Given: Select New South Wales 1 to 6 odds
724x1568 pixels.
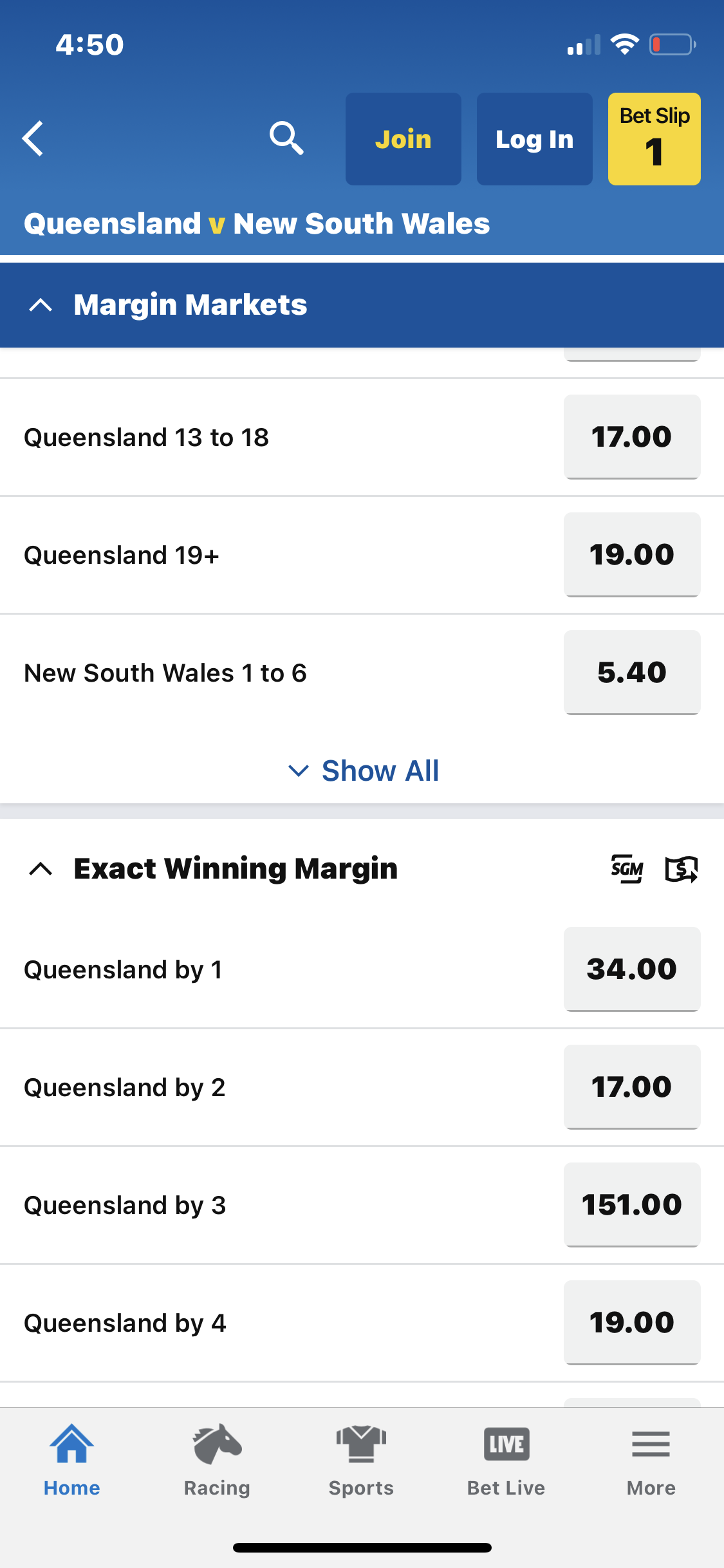Looking at the screenshot, I should [631, 673].
